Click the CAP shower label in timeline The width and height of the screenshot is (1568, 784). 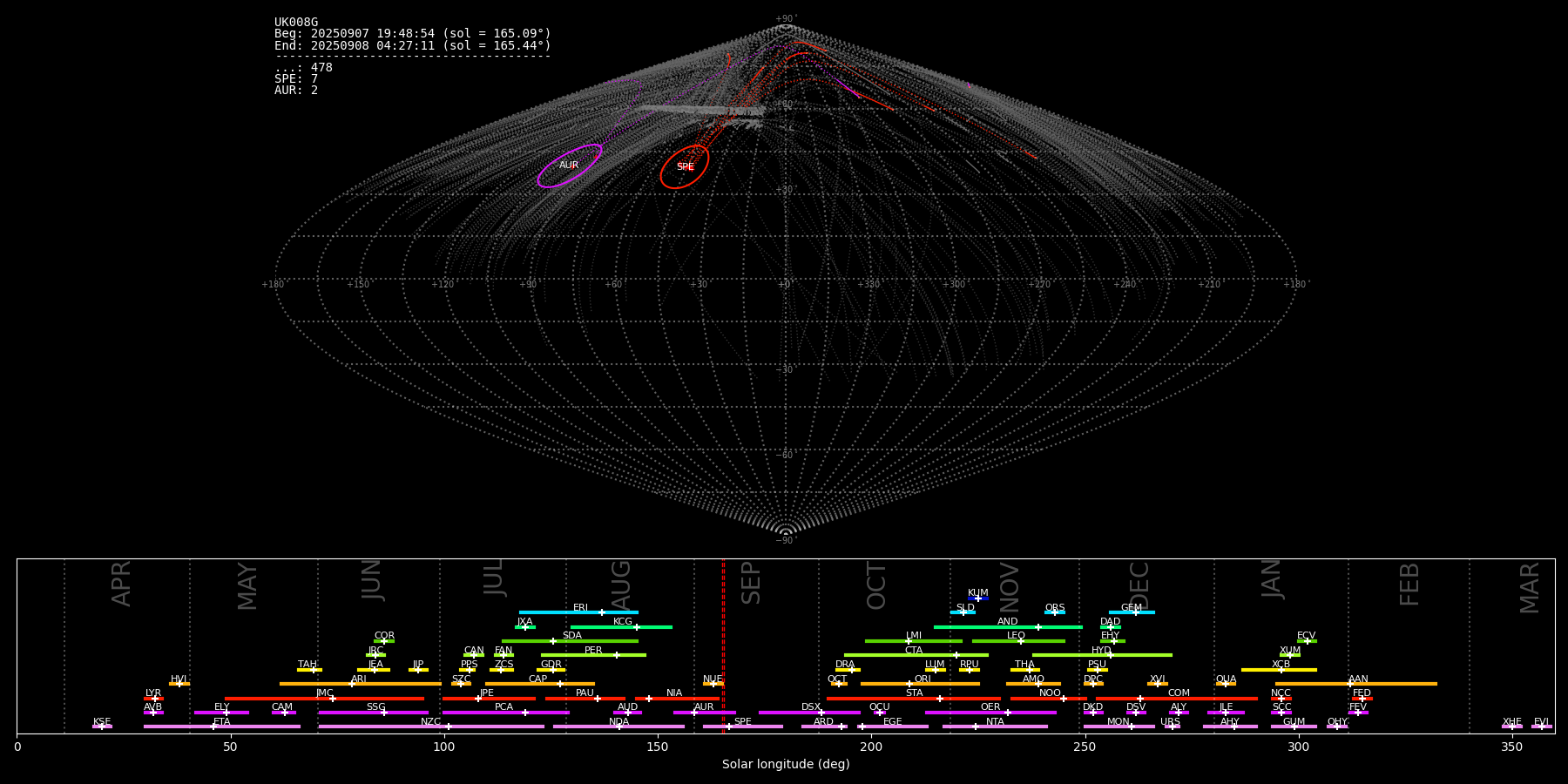point(538,679)
